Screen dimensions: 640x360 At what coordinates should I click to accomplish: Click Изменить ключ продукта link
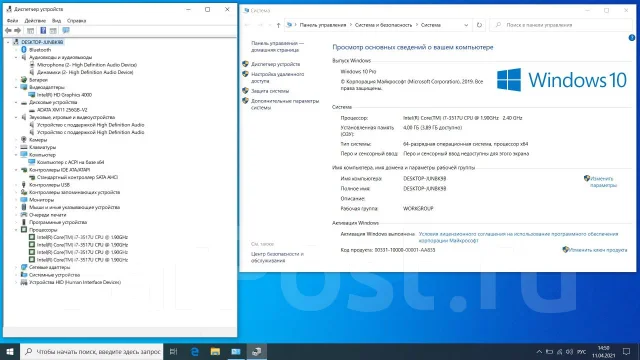click(x=598, y=250)
